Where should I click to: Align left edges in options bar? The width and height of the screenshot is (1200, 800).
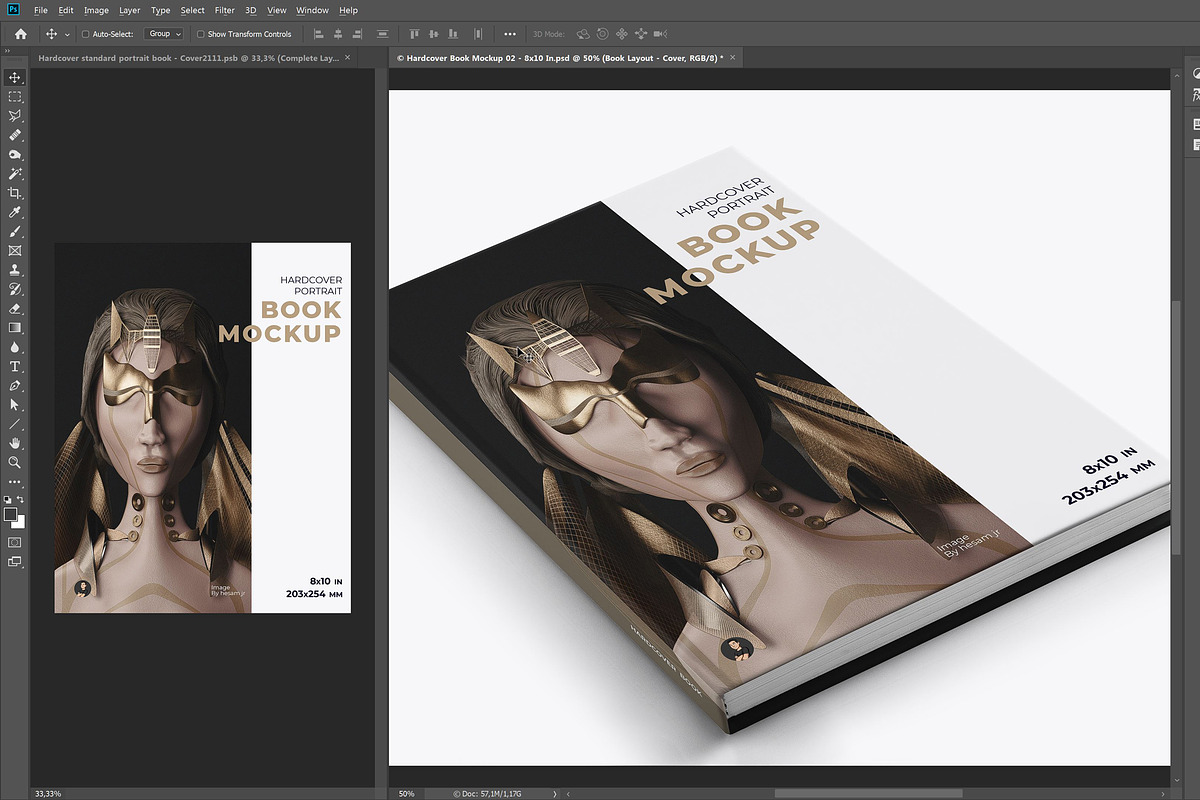[318, 34]
